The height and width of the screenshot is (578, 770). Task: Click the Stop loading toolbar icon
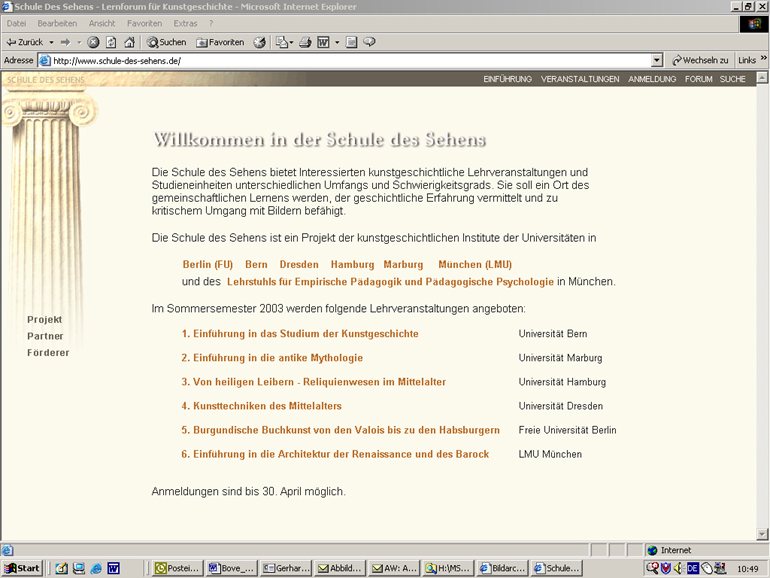(93, 42)
